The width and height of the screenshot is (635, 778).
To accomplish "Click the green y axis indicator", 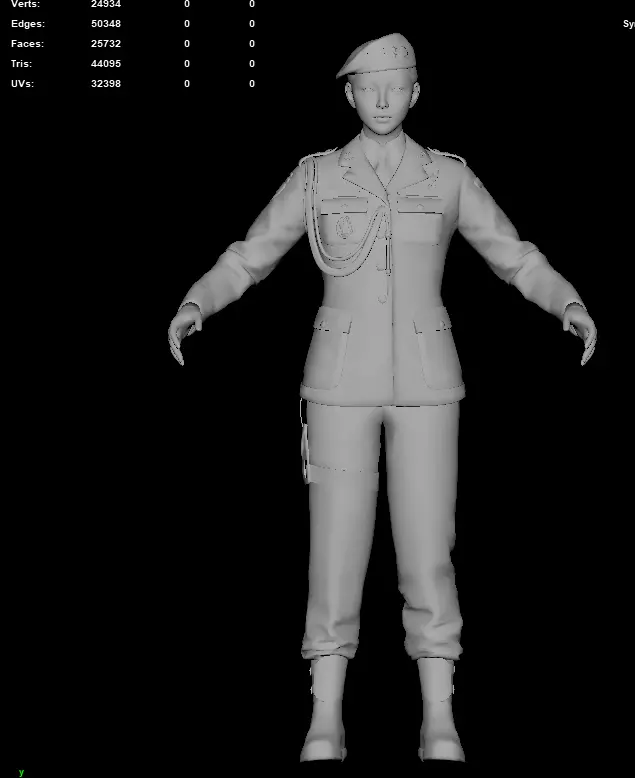I will [21, 772].
